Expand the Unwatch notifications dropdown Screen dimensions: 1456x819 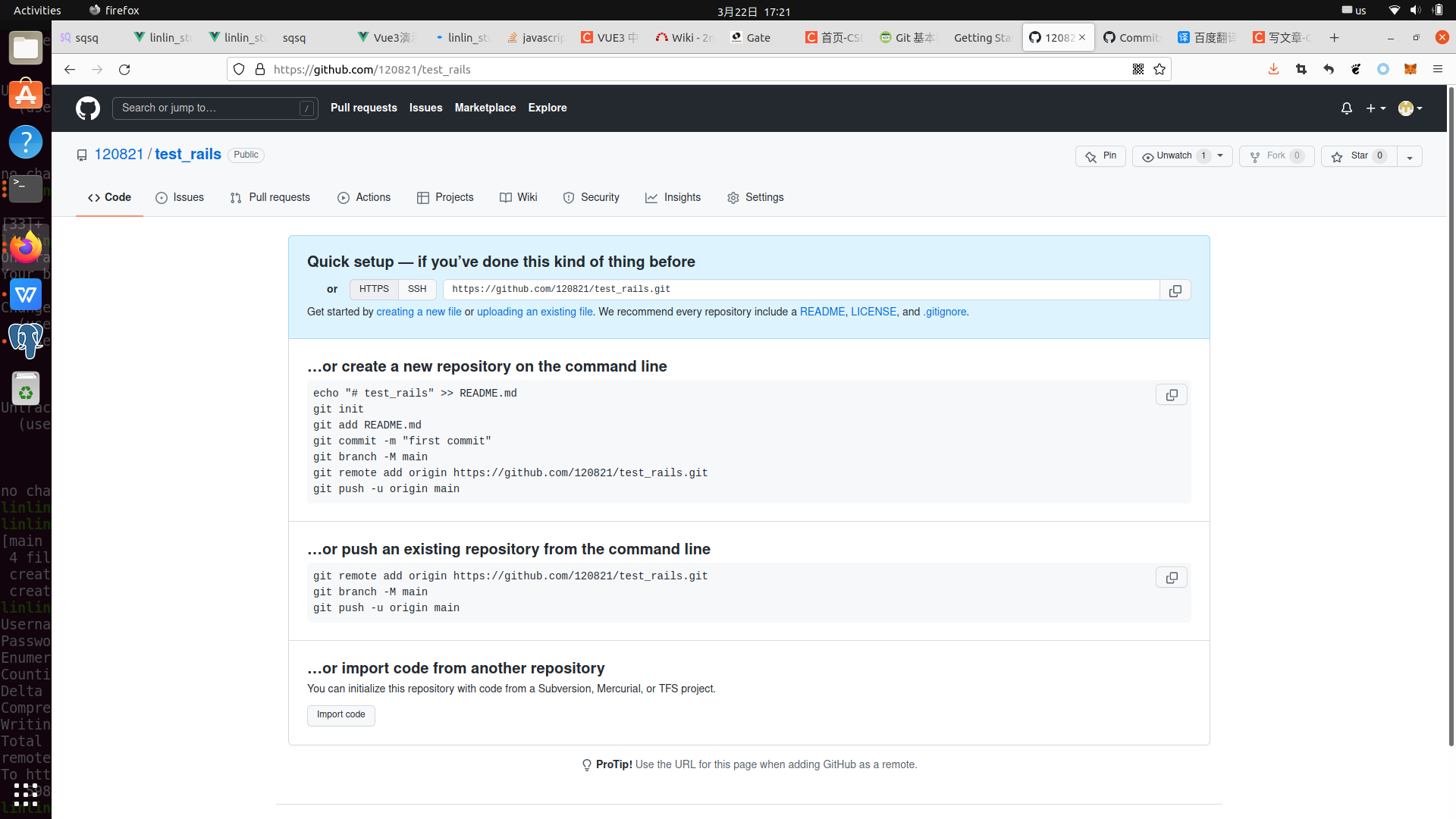coord(1220,156)
